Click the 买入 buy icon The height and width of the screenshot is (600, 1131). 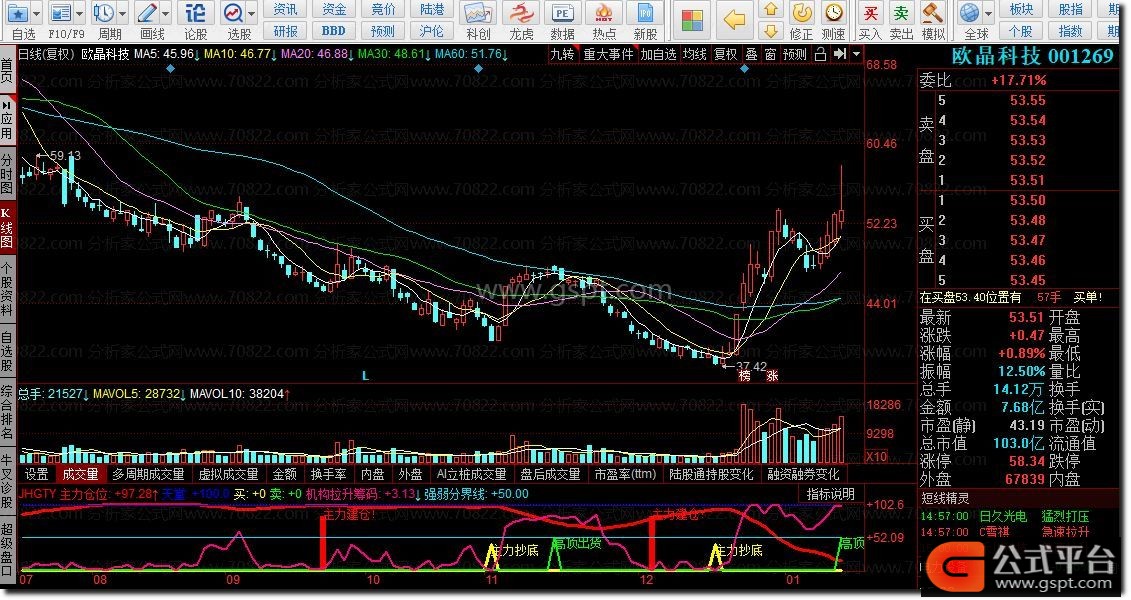[871, 13]
